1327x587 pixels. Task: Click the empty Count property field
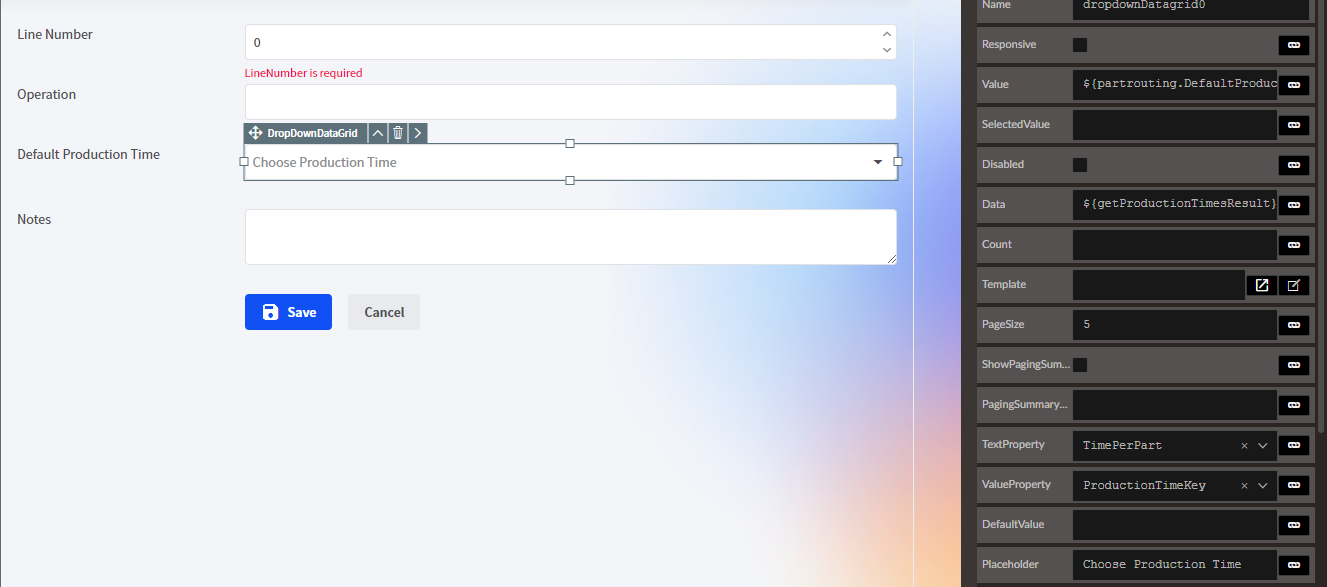[1175, 245]
